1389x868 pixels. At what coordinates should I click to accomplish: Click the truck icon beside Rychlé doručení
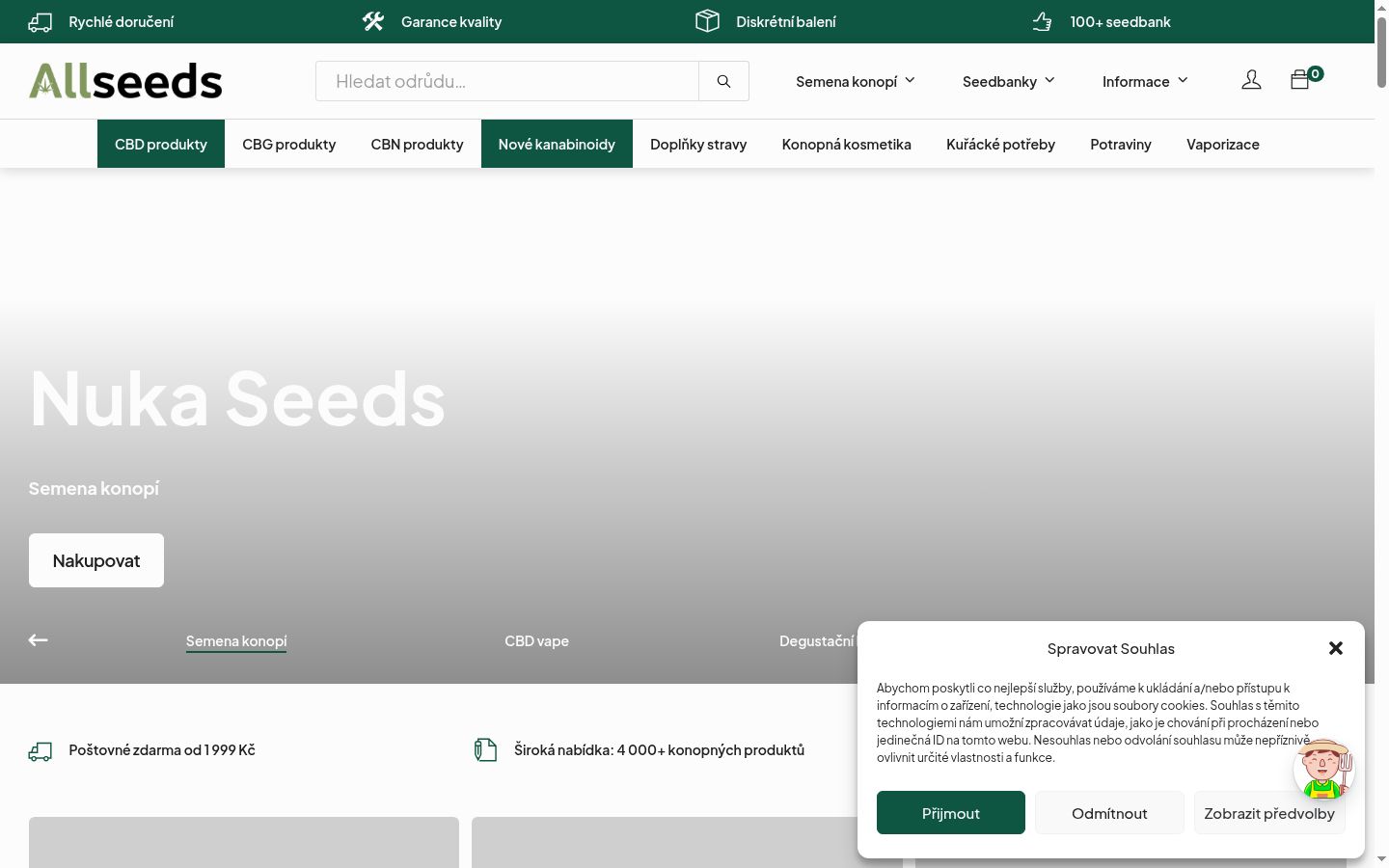pos(41,22)
